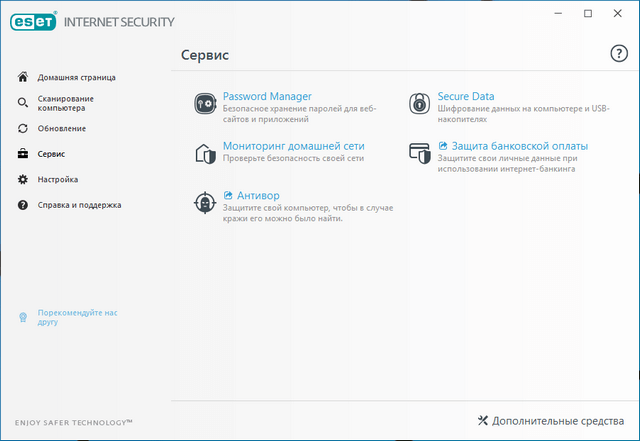Open help via the question mark icon
This screenshot has width=640, height=441.
(x=618, y=54)
